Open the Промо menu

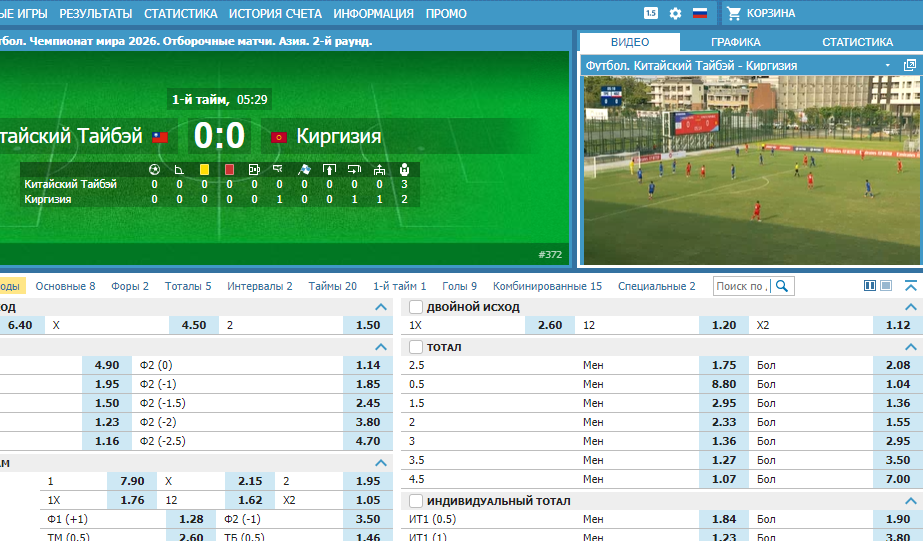coord(446,13)
